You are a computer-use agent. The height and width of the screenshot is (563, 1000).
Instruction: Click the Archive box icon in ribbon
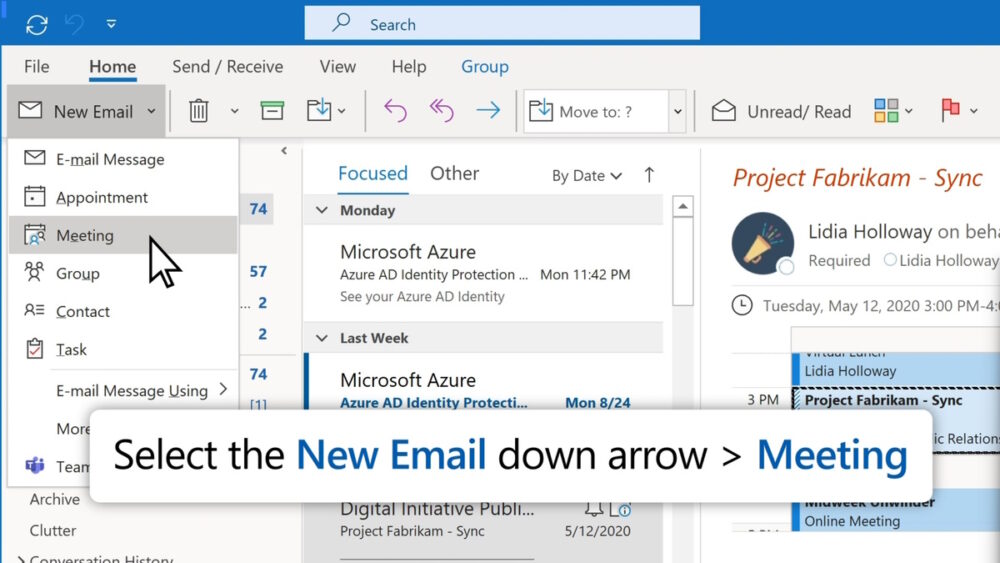(272, 110)
